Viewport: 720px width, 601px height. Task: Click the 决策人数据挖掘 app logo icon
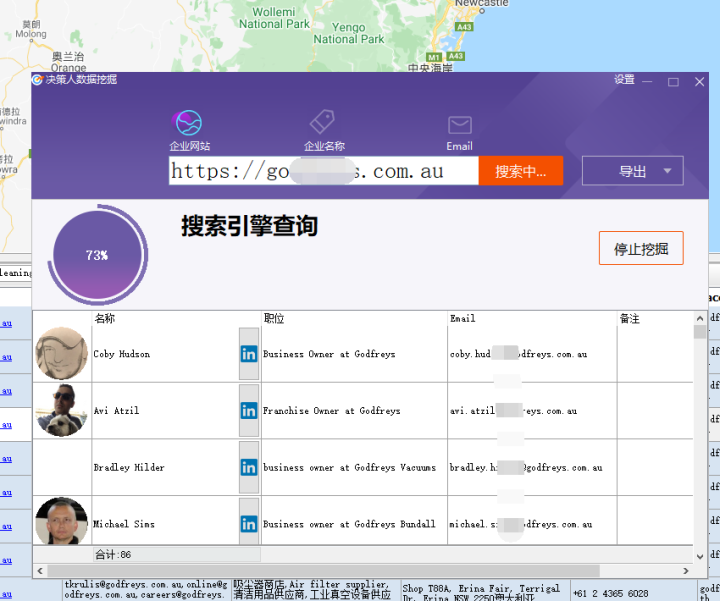coord(37,79)
